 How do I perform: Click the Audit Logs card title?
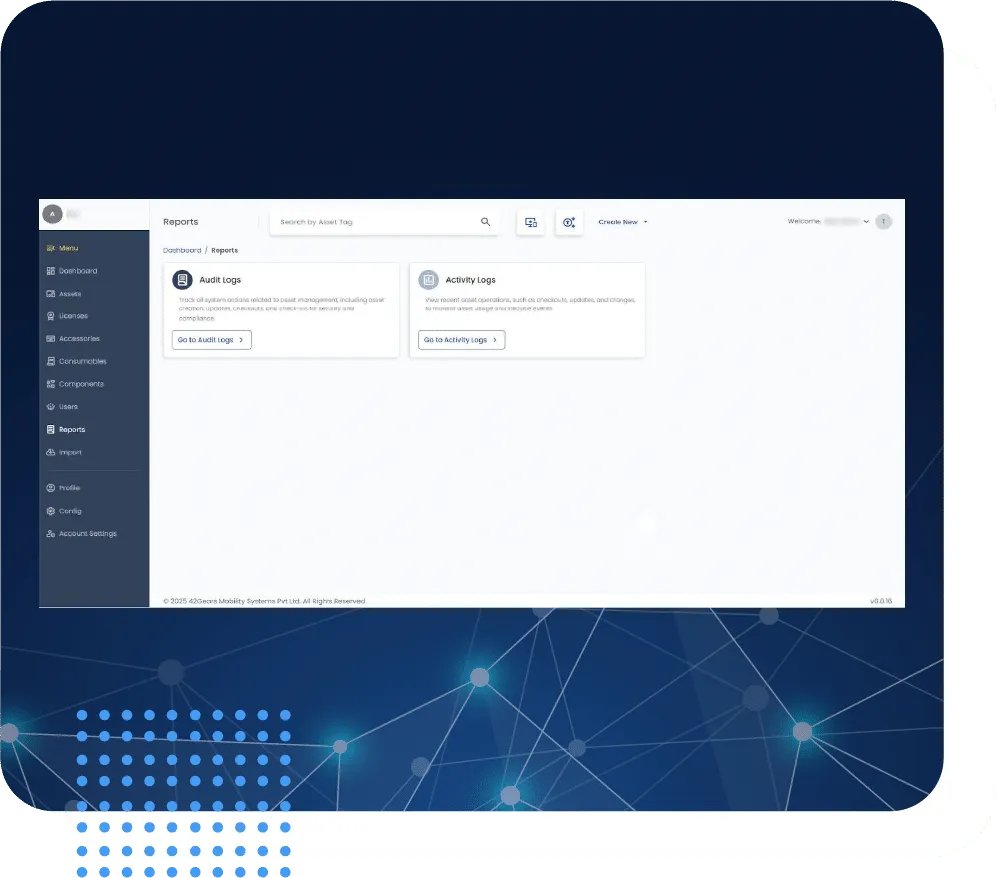[220, 280]
